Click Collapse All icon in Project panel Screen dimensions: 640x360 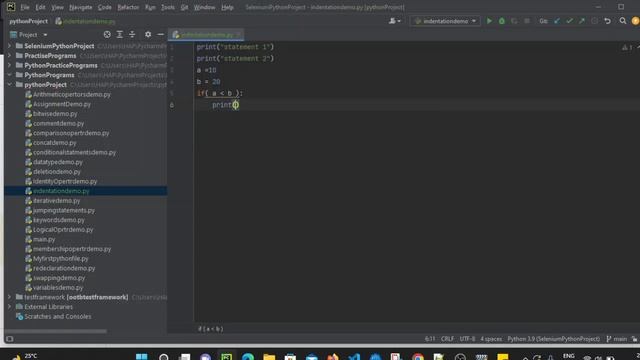(132, 35)
